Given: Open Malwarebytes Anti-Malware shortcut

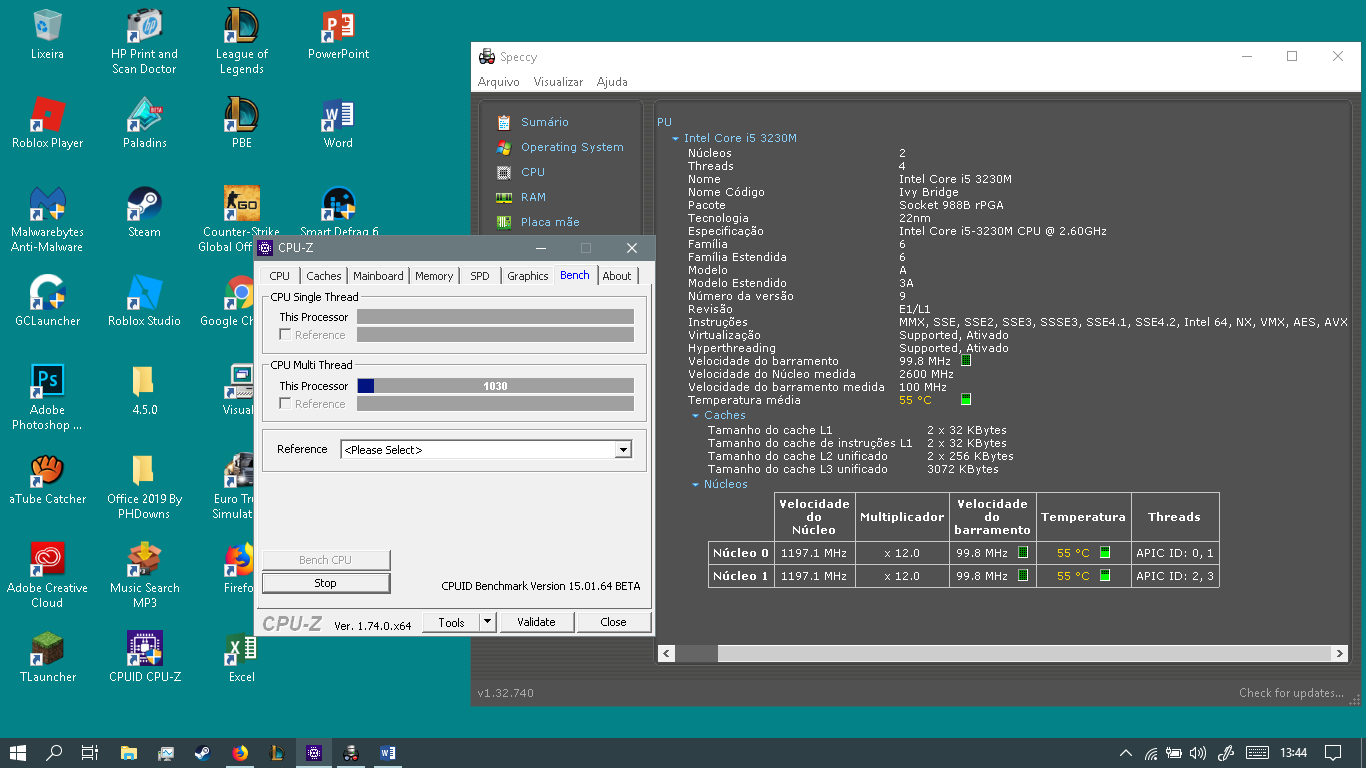Looking at the screenshot, I should pyautogui.click(x=47, y=220).
